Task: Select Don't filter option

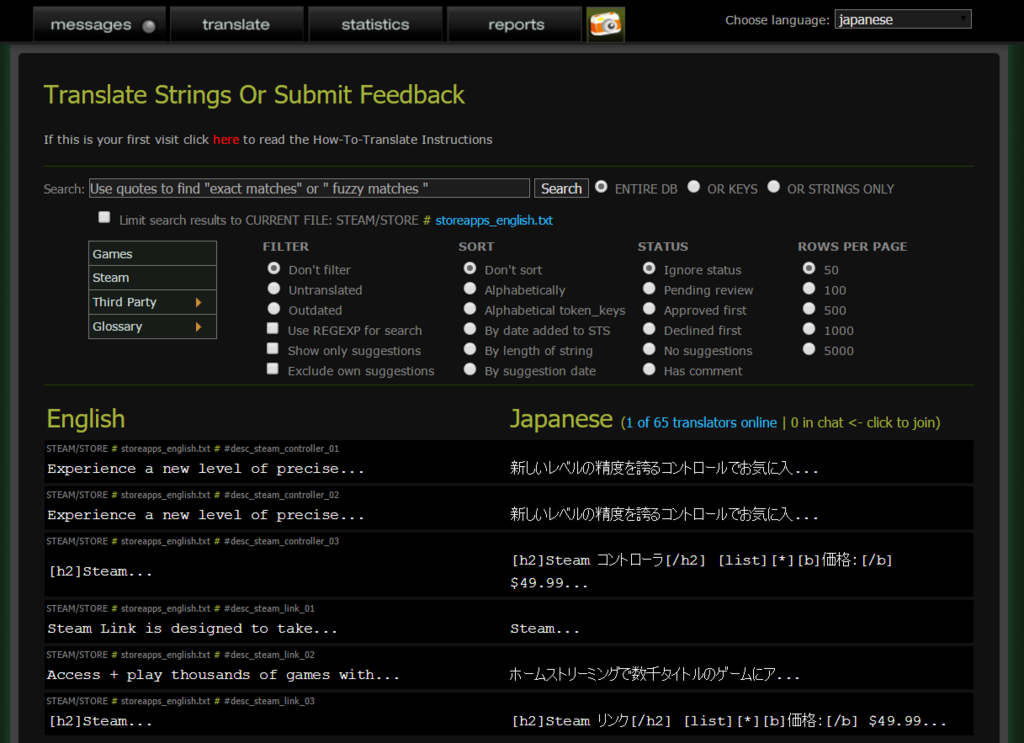Action: (x=274, y=268)
